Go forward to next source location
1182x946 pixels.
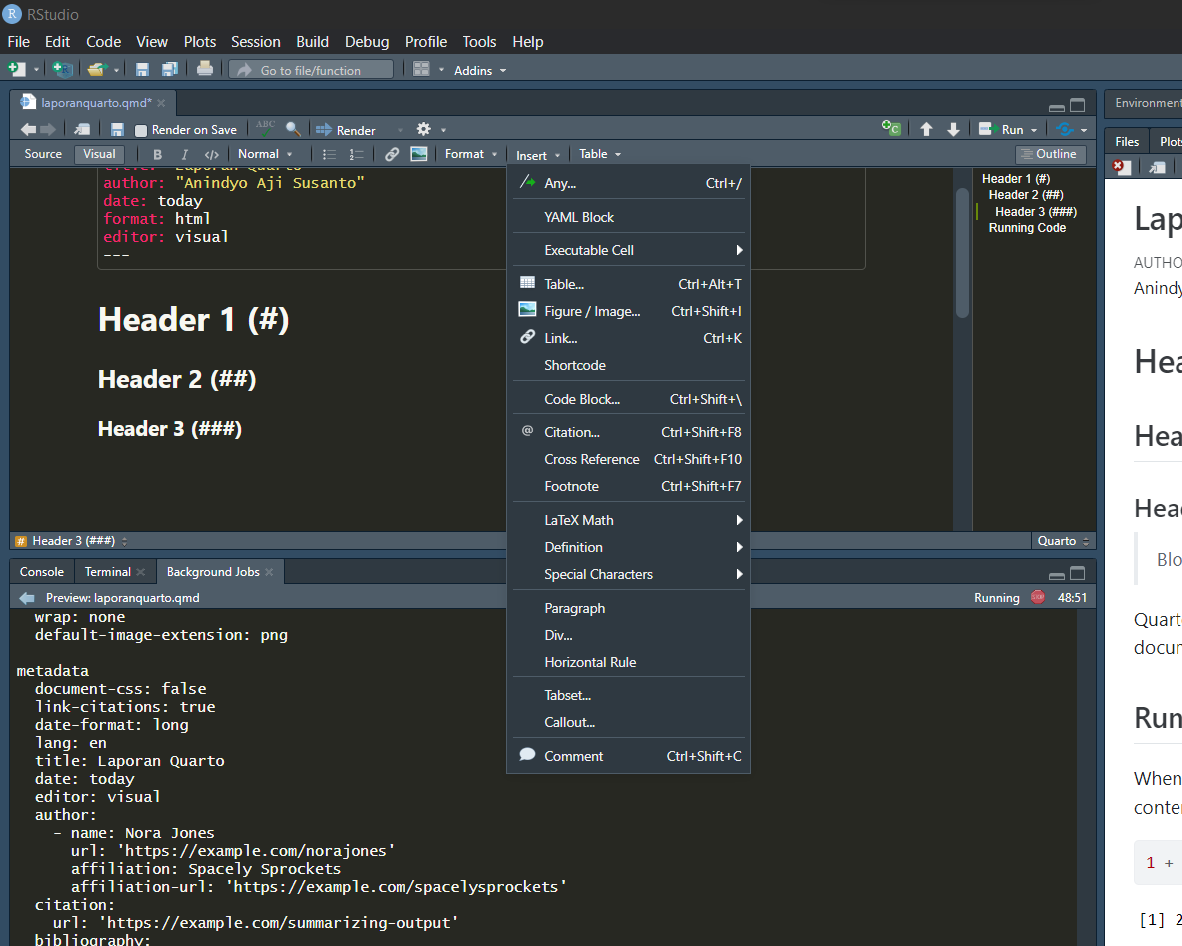(x=47, y=130)
